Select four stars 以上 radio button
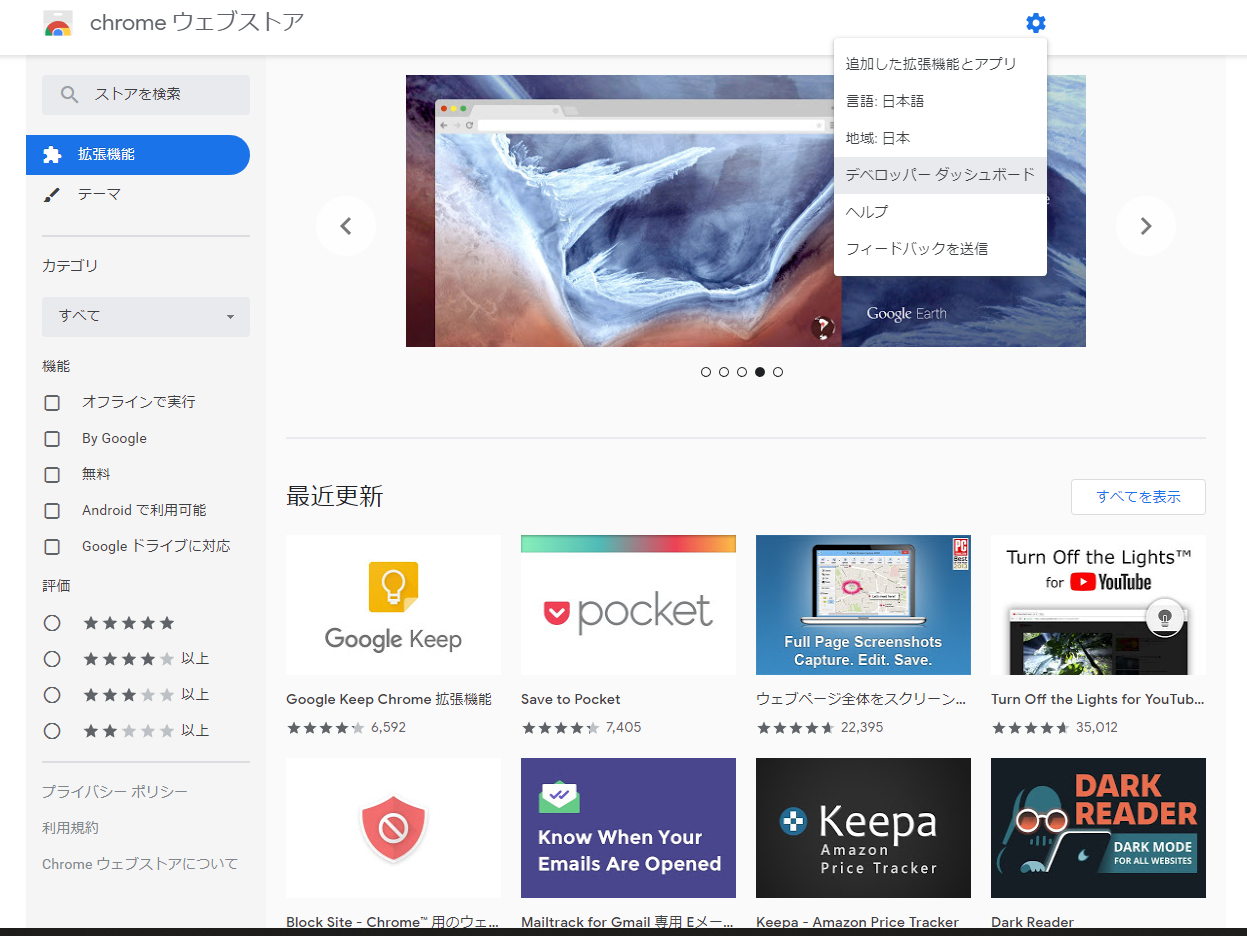Image resolution: width=1247 pixels, height=936 pixels. tap(52, 659)
